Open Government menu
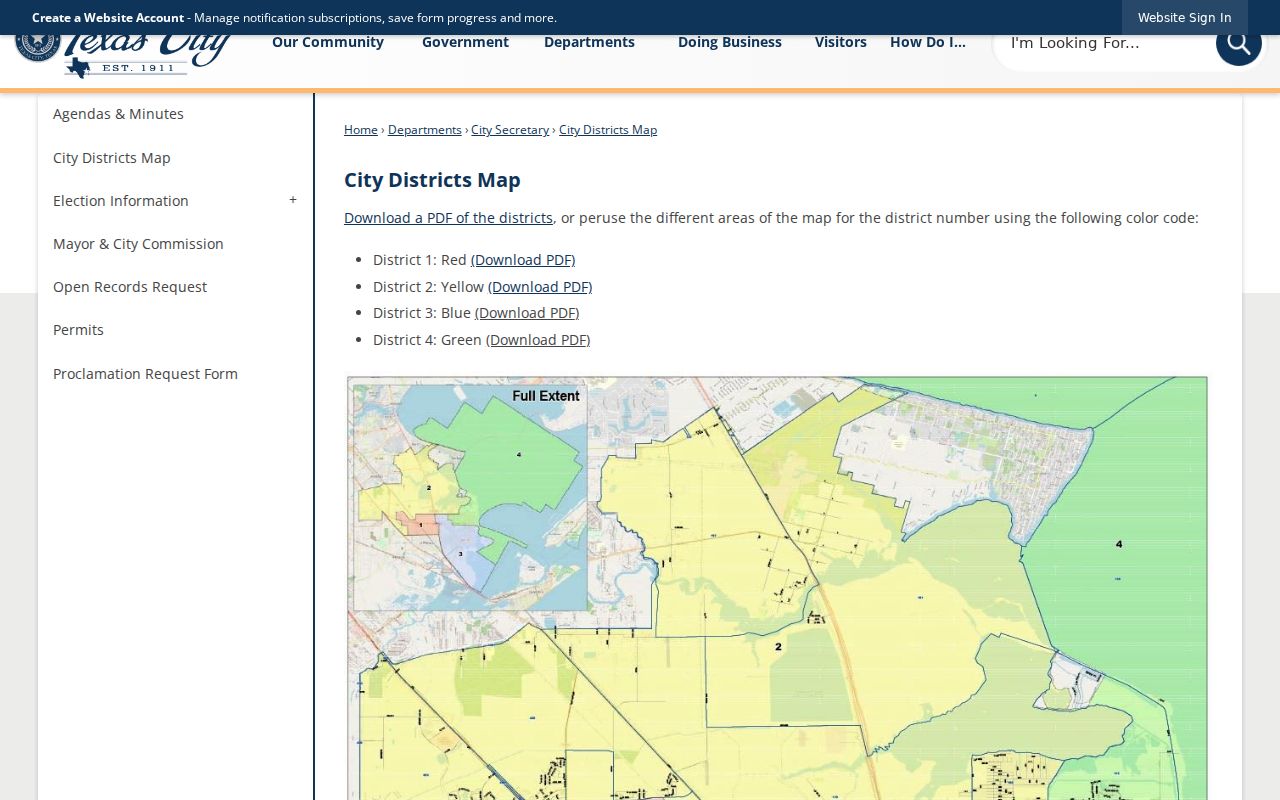Screen dimensions: 1280x800 point(465,42)
